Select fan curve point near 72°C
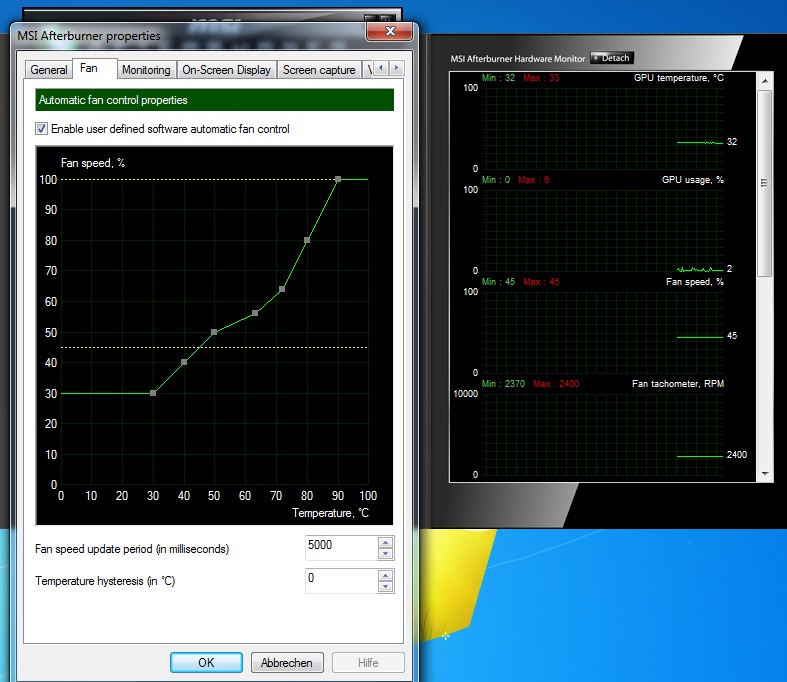Viewport: 787px width, 682px height. click(x=282, y=289)
